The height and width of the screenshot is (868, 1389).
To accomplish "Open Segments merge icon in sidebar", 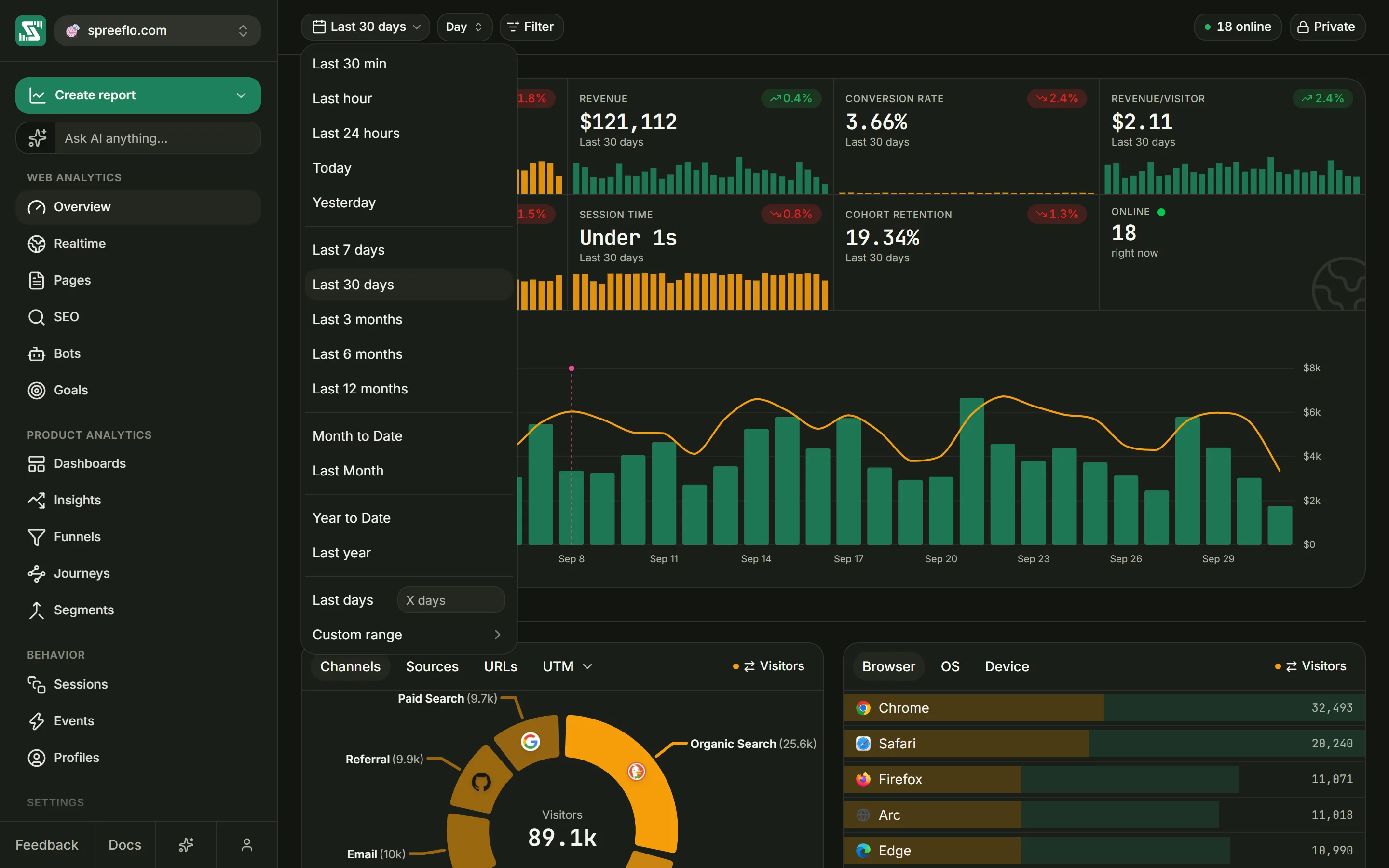I will pyautogui.click(x=36, y=610).
